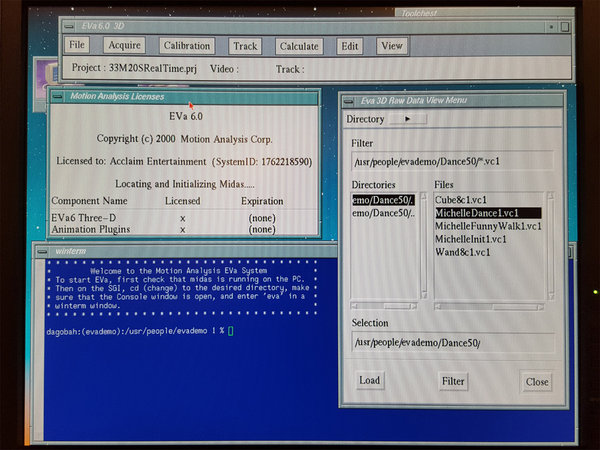The image size is (600, 450).
Task: Open the View menu
Action: [x=392, y=46]
